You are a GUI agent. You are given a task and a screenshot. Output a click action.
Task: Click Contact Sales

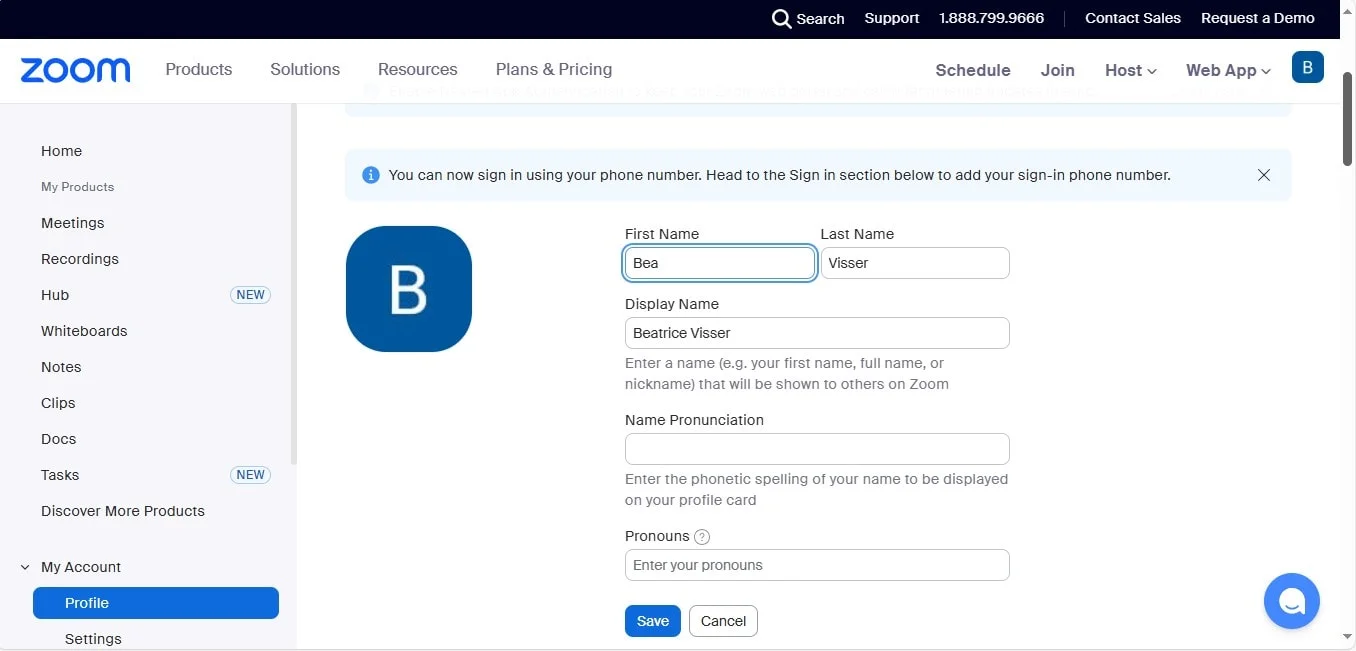tap(1133, 18)
